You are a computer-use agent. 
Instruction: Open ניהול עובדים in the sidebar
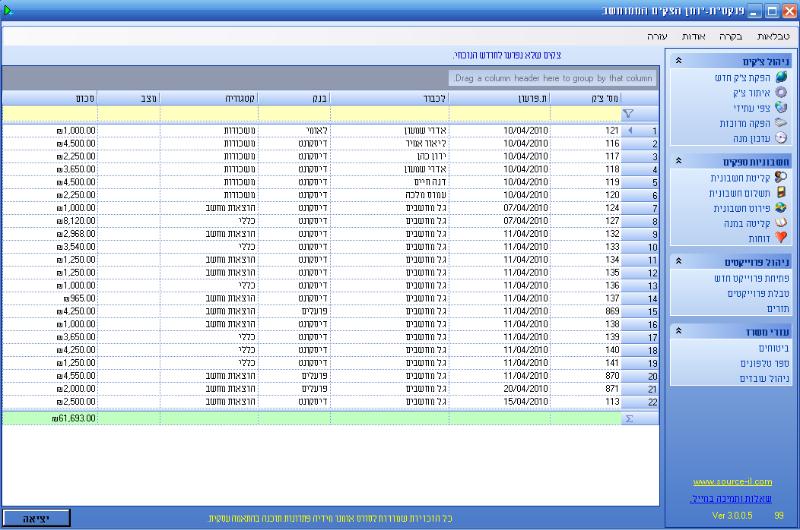(x=764, y=378)
